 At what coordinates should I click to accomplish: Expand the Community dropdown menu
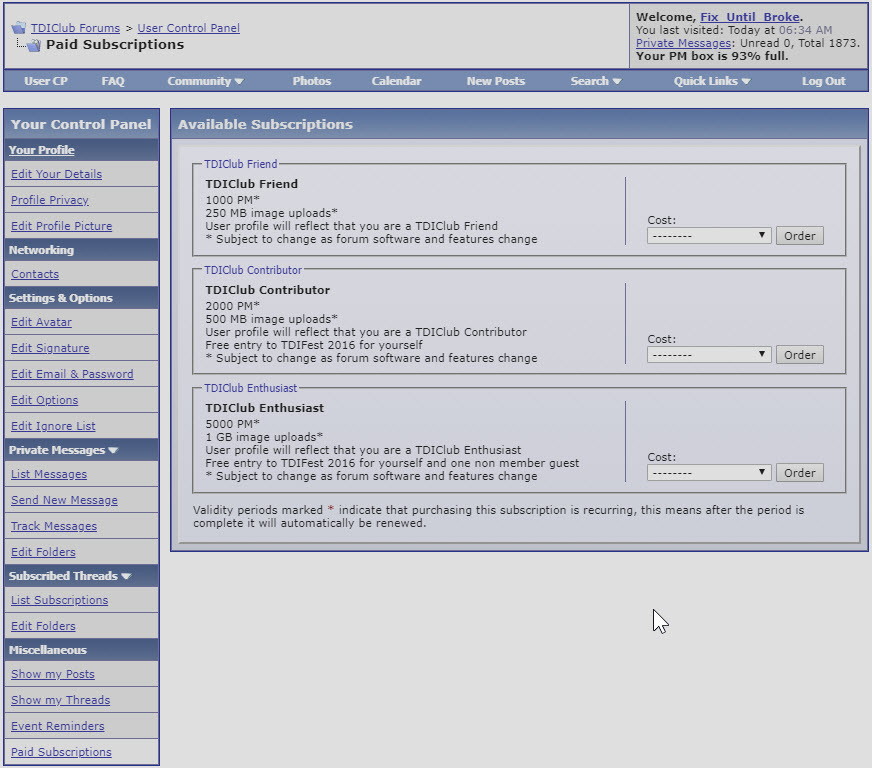[205, 81]
